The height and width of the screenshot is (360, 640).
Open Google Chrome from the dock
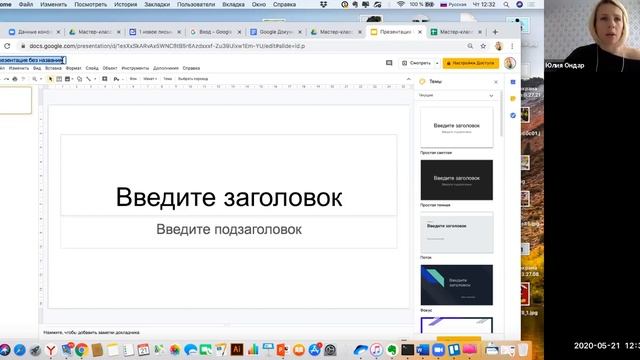[81, 350]
